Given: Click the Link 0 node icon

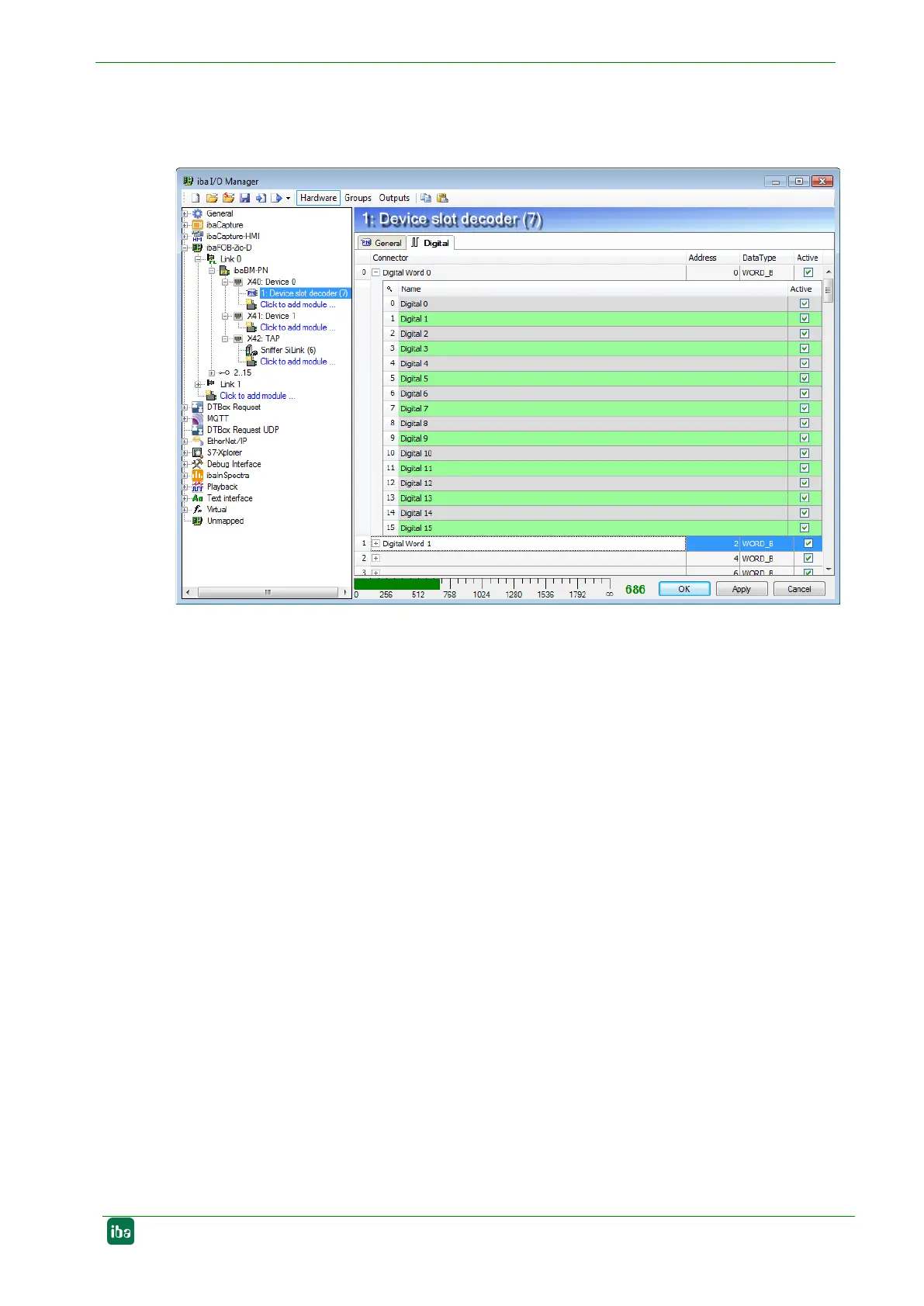Looking at the screenshot, I should coord(211,259).
